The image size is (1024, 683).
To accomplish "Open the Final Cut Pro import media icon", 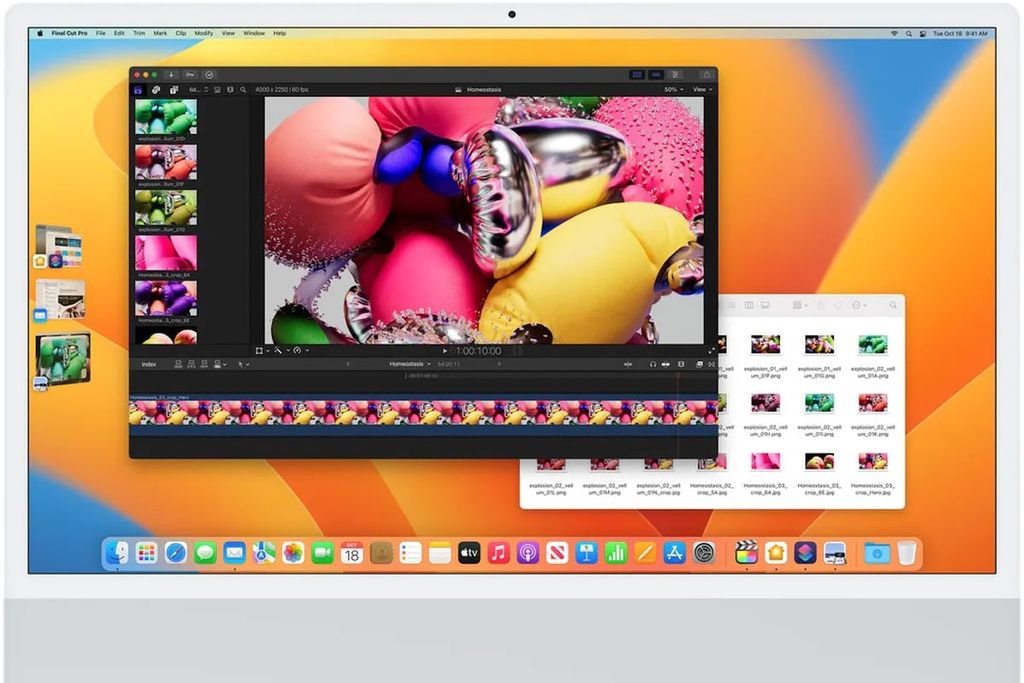I will [x=171, y=75].
